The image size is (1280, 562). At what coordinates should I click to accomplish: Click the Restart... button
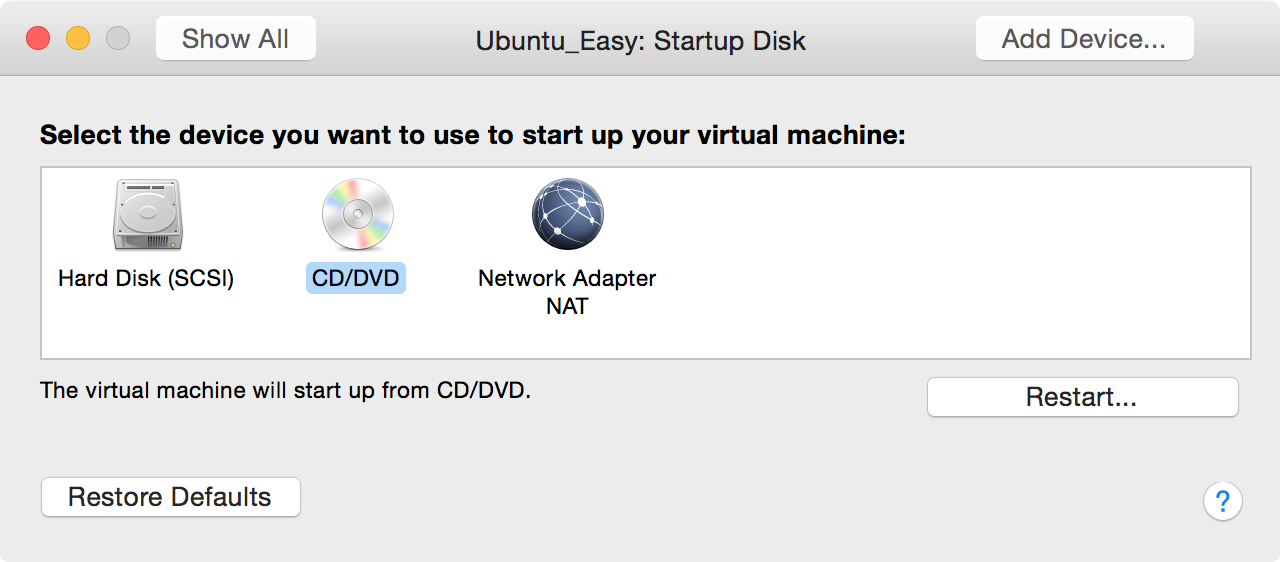click(1082, 397)
